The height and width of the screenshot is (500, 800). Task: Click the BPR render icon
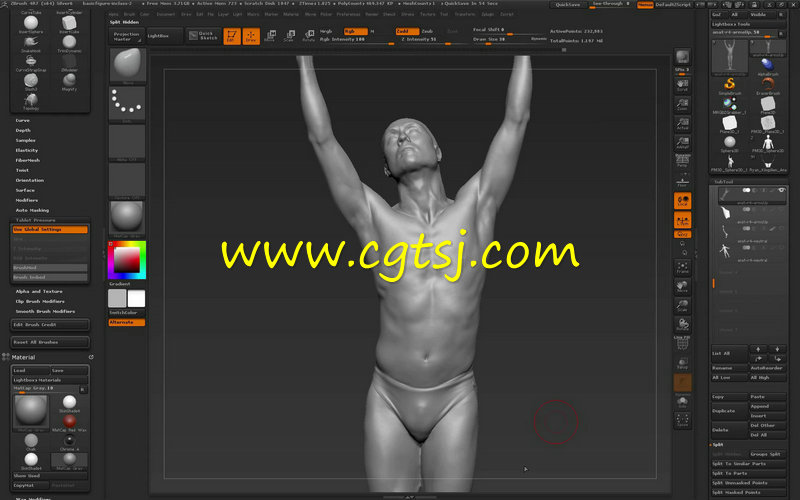point(682,57)
